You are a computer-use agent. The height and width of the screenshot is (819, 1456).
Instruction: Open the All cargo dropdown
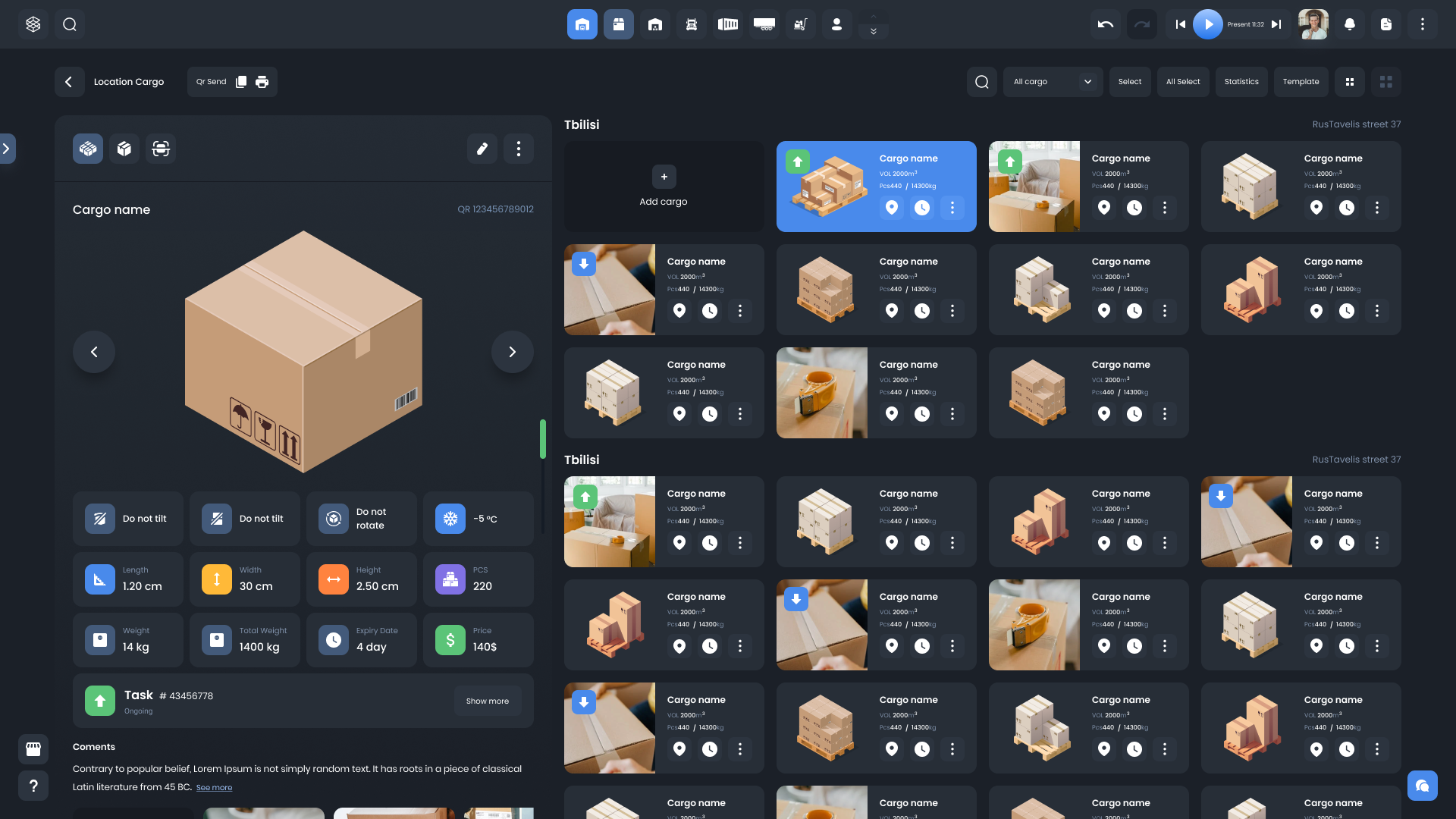pos(1053,82)
